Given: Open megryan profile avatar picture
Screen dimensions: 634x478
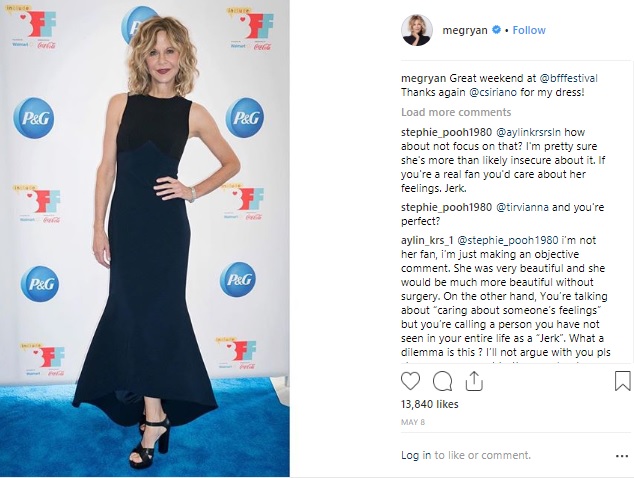Looking at the screenshot, I should click(x=416, y=30).
